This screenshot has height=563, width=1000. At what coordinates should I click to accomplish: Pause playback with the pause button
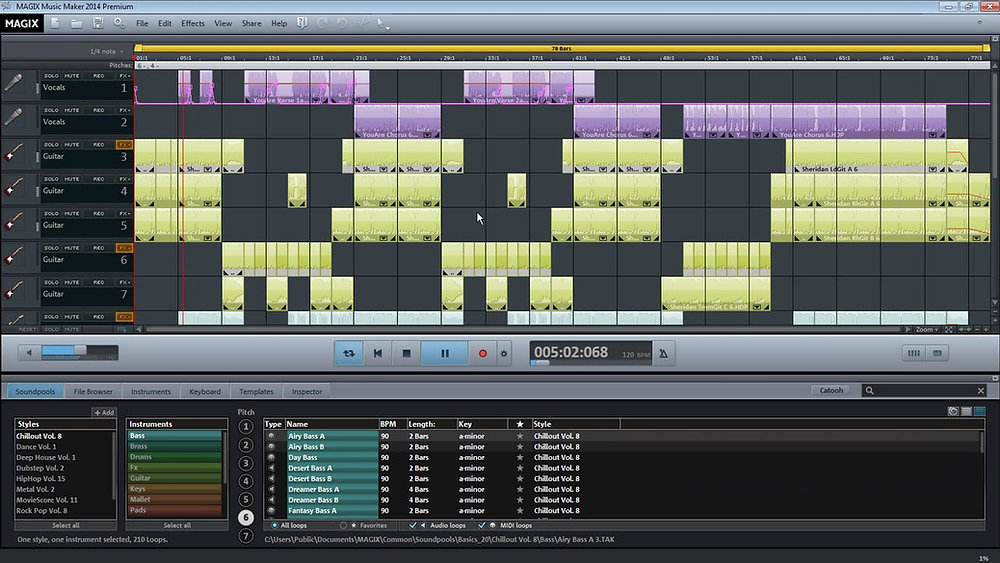pos(445,353)
